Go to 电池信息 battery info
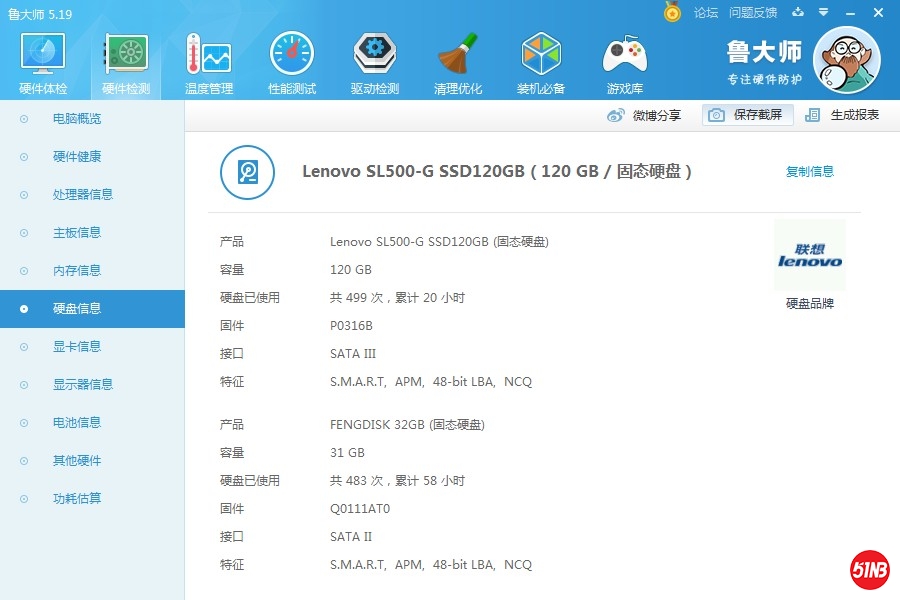 (x=77, y=423)
